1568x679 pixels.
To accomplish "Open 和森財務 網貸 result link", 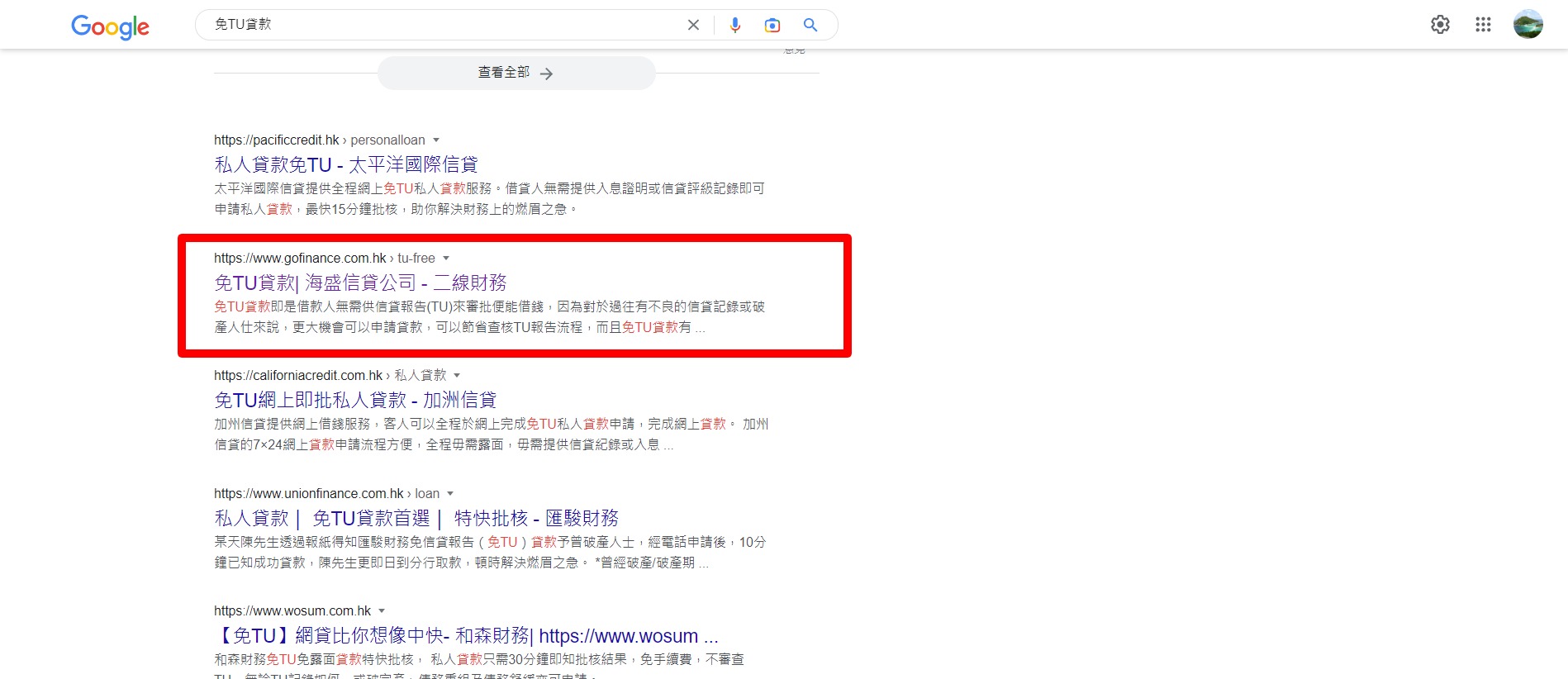I will [x=466, y=636].
